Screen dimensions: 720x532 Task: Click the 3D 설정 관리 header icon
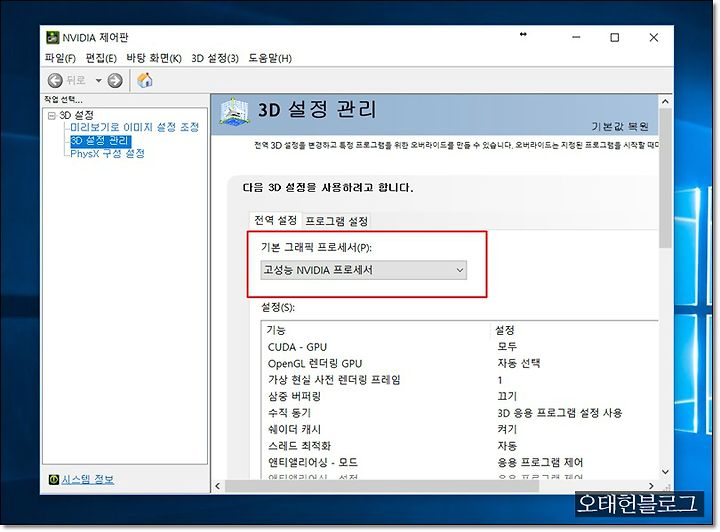pos(235,111)
